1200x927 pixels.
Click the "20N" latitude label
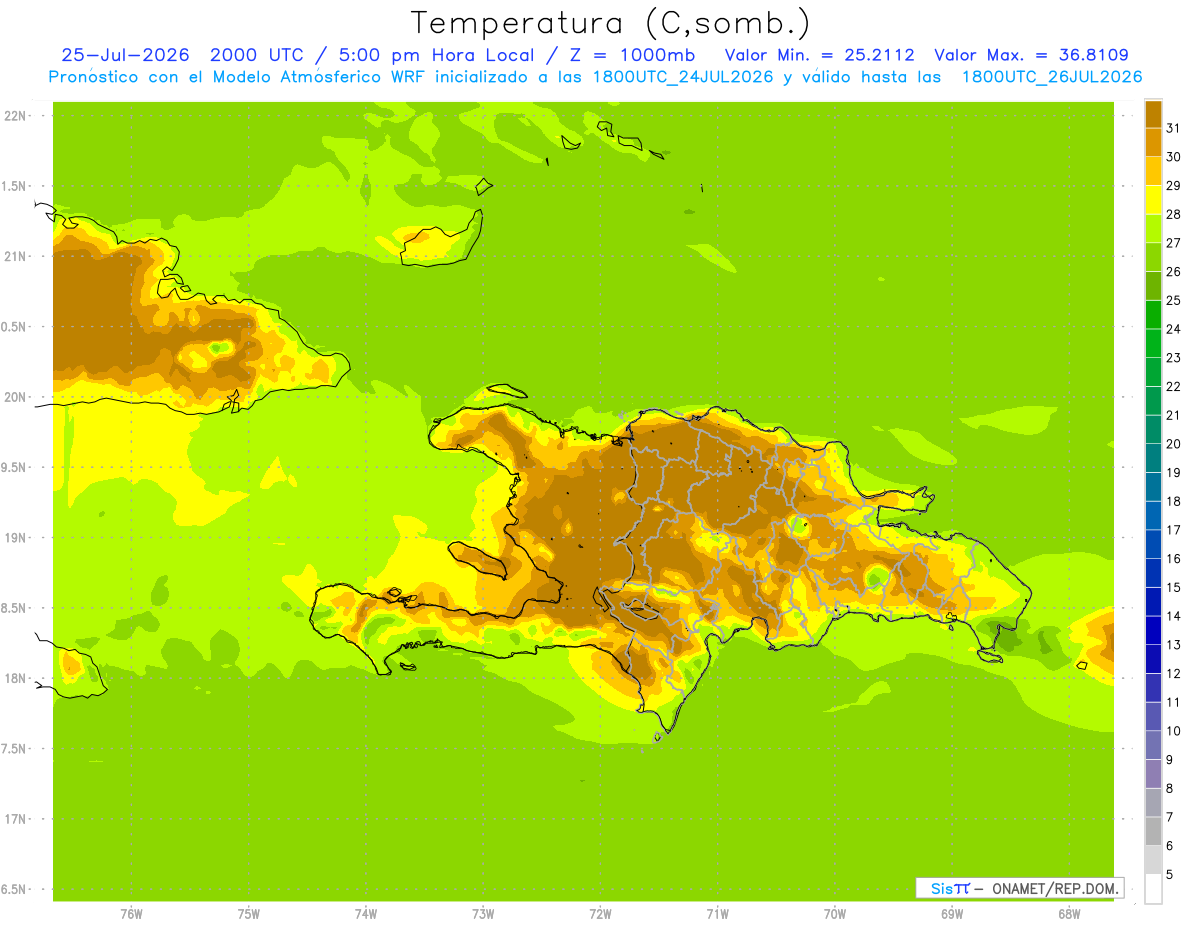click(16, 397)
